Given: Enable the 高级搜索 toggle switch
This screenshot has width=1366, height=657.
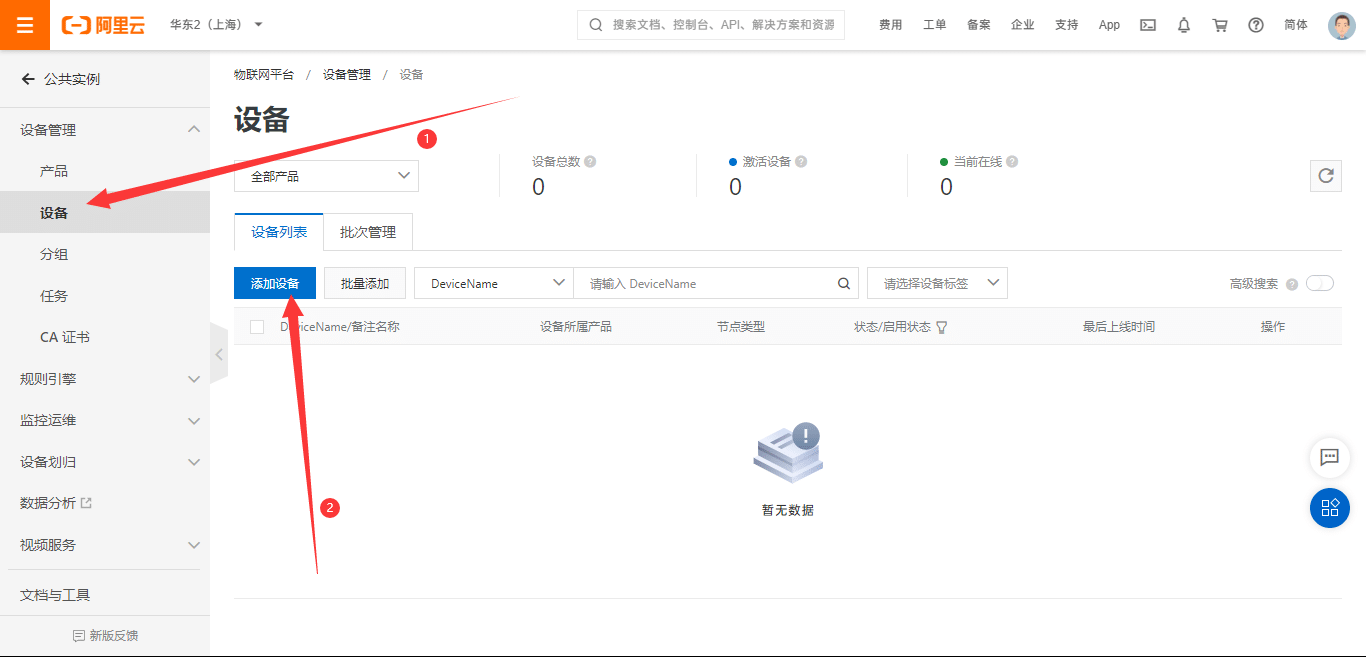Looking at the screenshot, I should pyautogui.click(x=1320, y=283).
